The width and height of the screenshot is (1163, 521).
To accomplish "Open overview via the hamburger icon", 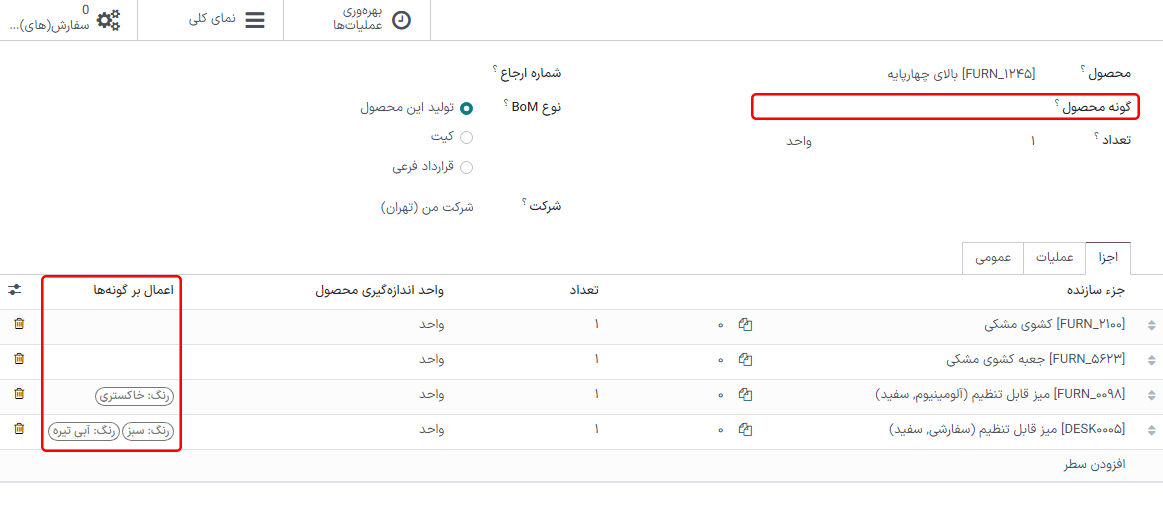I will click(255, 19).
